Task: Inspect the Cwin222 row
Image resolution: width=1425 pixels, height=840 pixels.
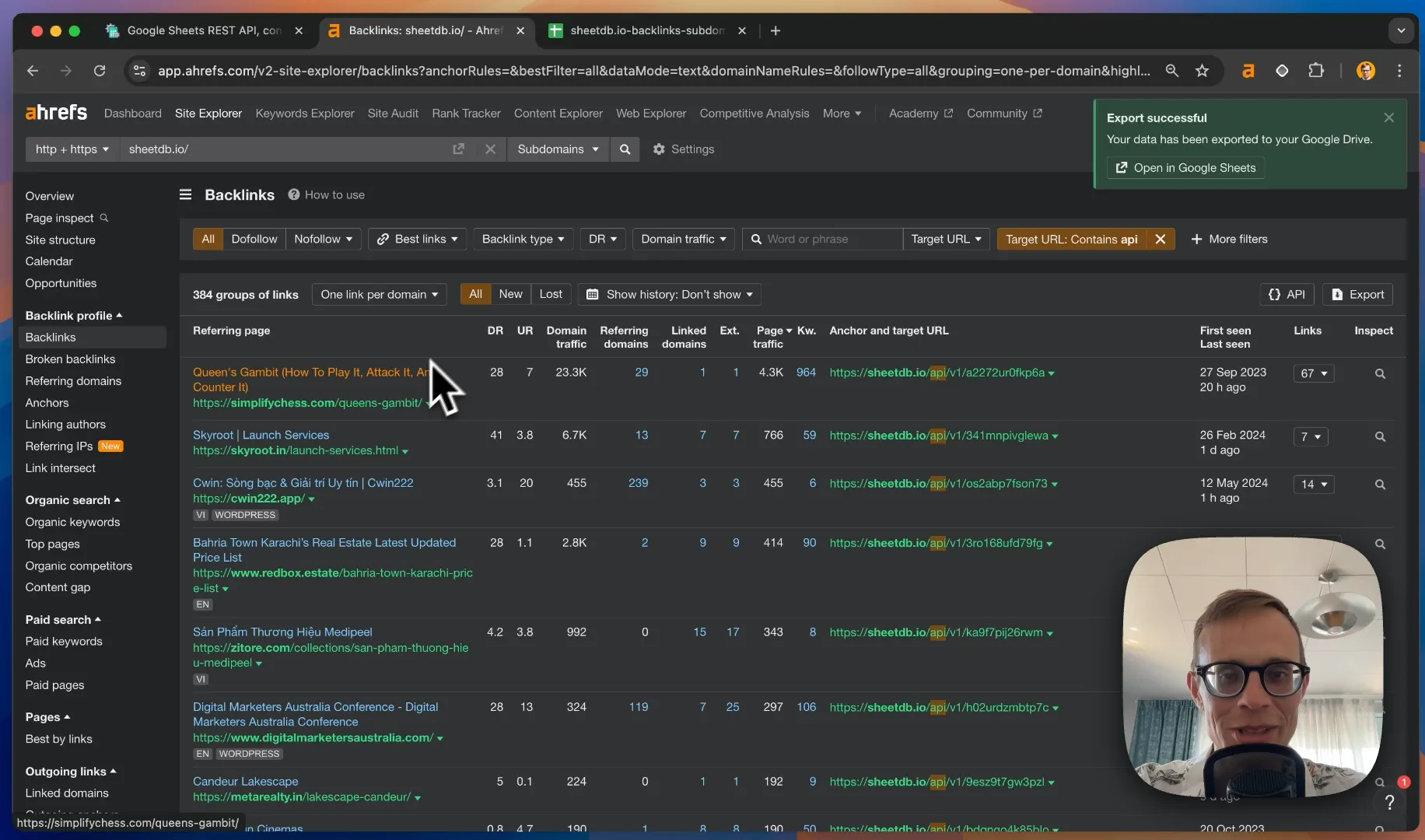Action: point(1380,485)
